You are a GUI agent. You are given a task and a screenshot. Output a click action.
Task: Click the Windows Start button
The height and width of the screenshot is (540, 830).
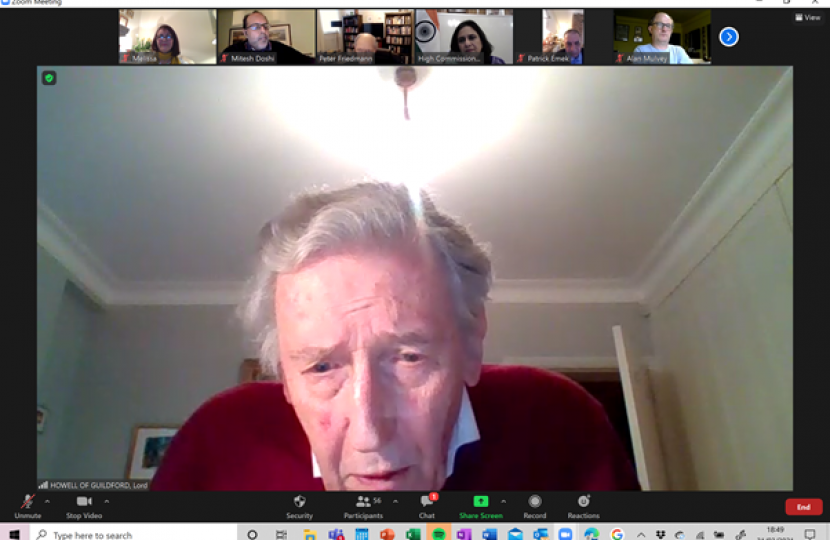(14, 534)
